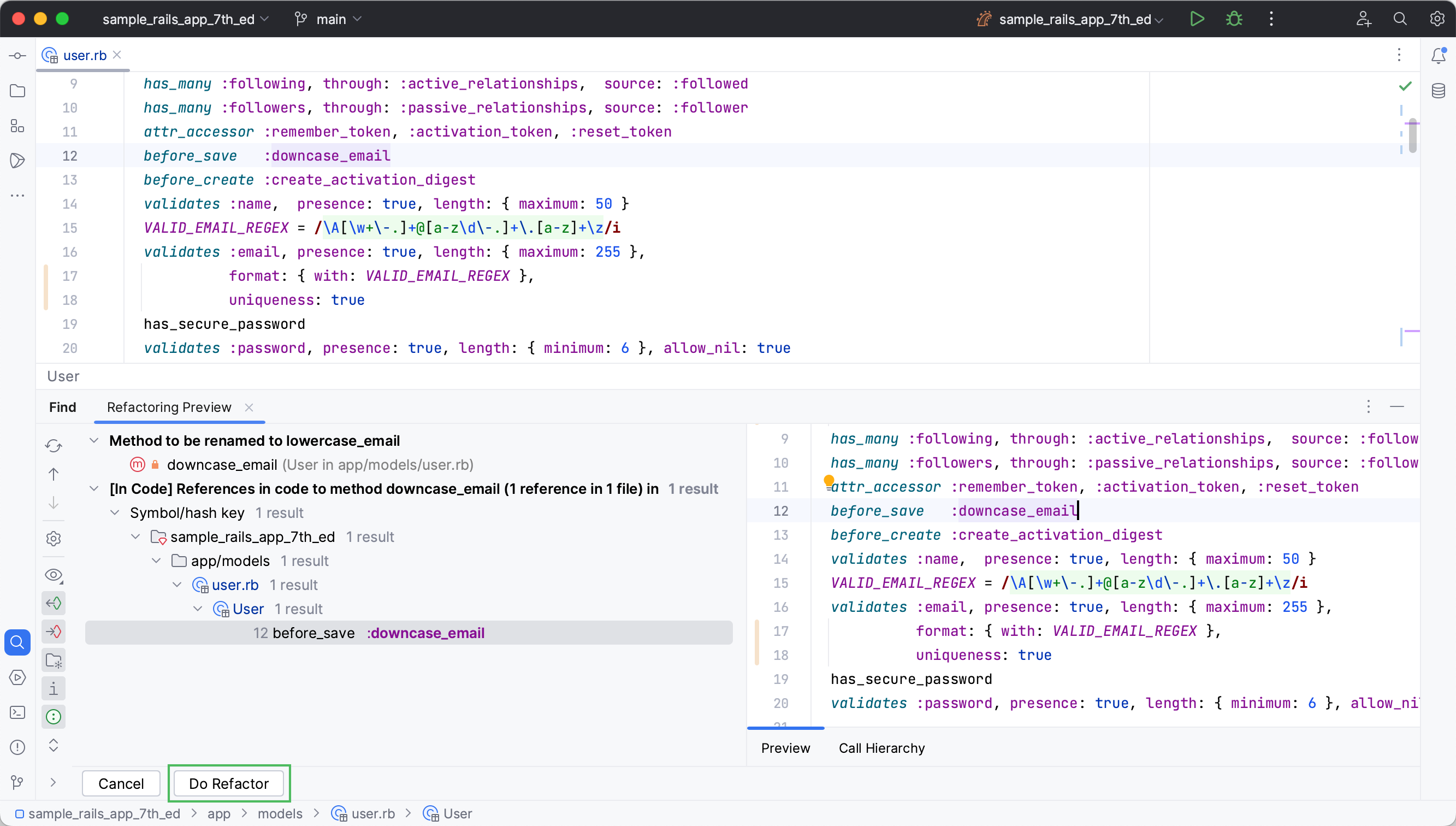Close the user.rb editor tab
This screenshot has height=826, width=1456.
click(117, 55)
